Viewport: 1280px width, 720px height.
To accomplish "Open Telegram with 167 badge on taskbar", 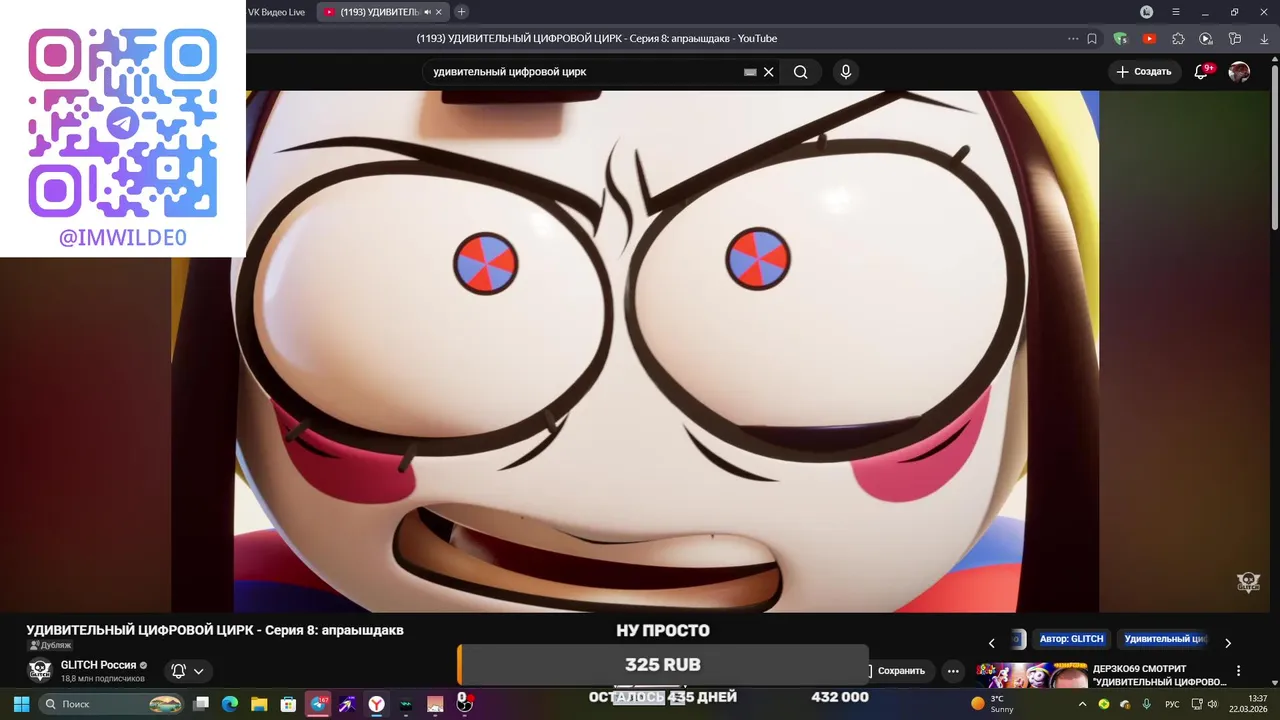I will coord(318,704).
